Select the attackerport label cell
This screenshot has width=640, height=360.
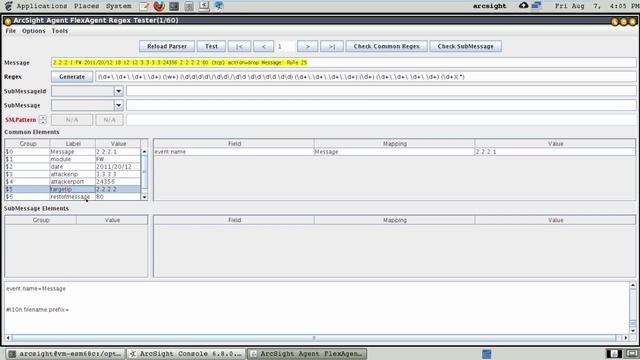(x=73, y=182)
